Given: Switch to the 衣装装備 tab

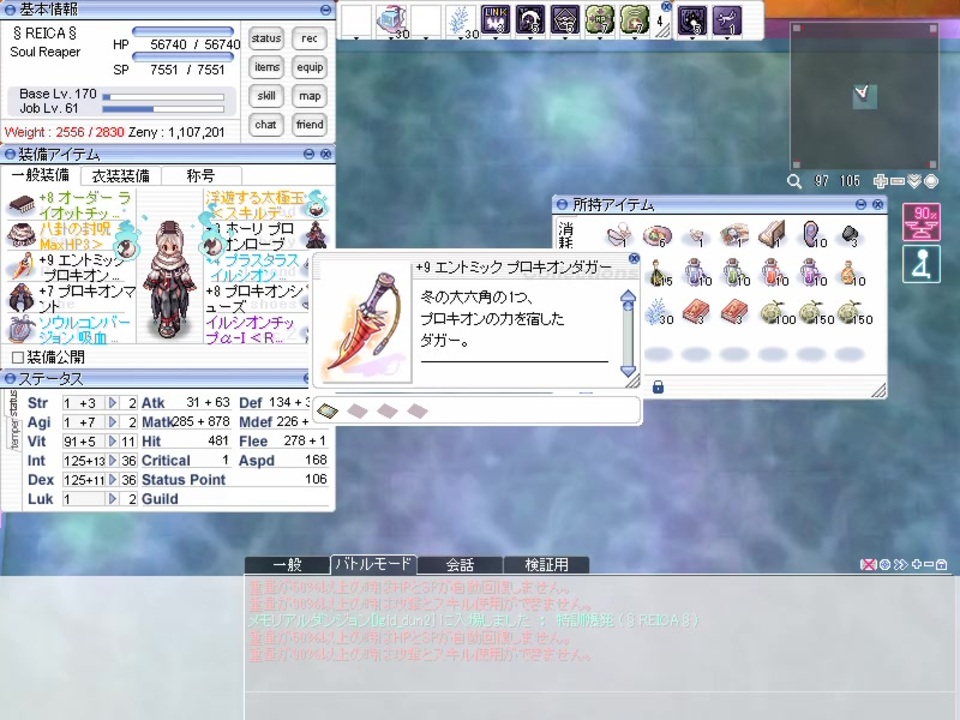Looking at the screenshot, I should [121, 176].
